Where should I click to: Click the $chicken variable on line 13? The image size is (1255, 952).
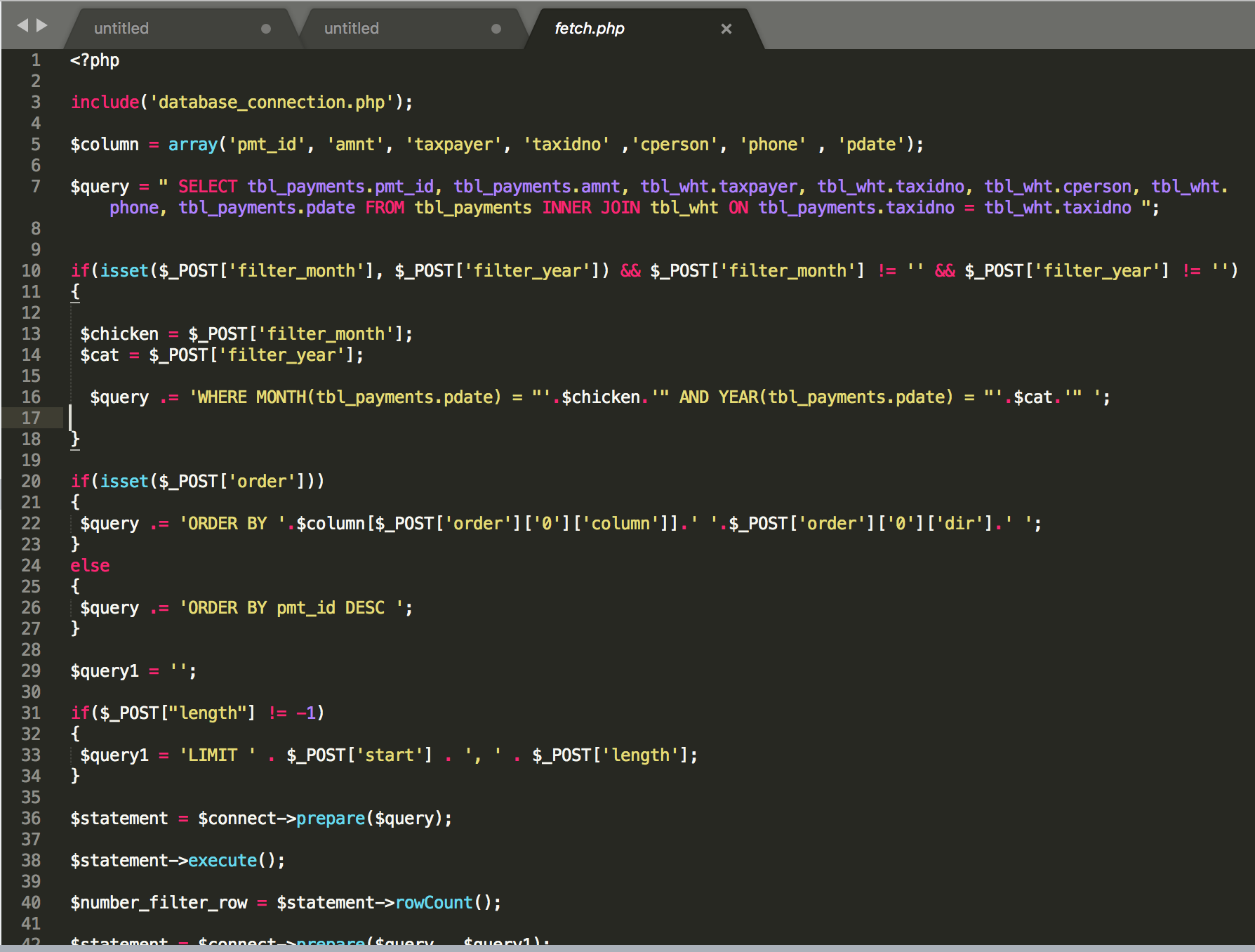(119, 334)
